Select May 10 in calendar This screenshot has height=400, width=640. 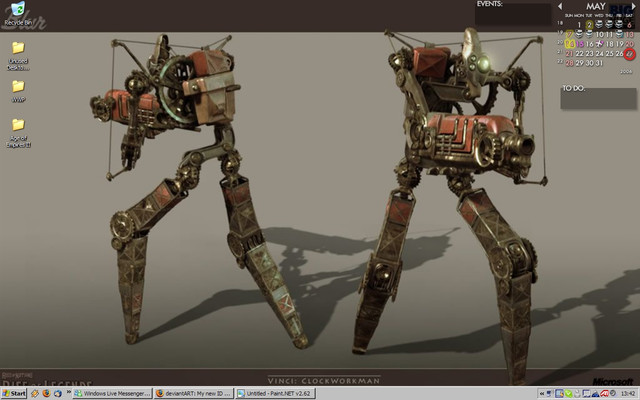(599, 34)
